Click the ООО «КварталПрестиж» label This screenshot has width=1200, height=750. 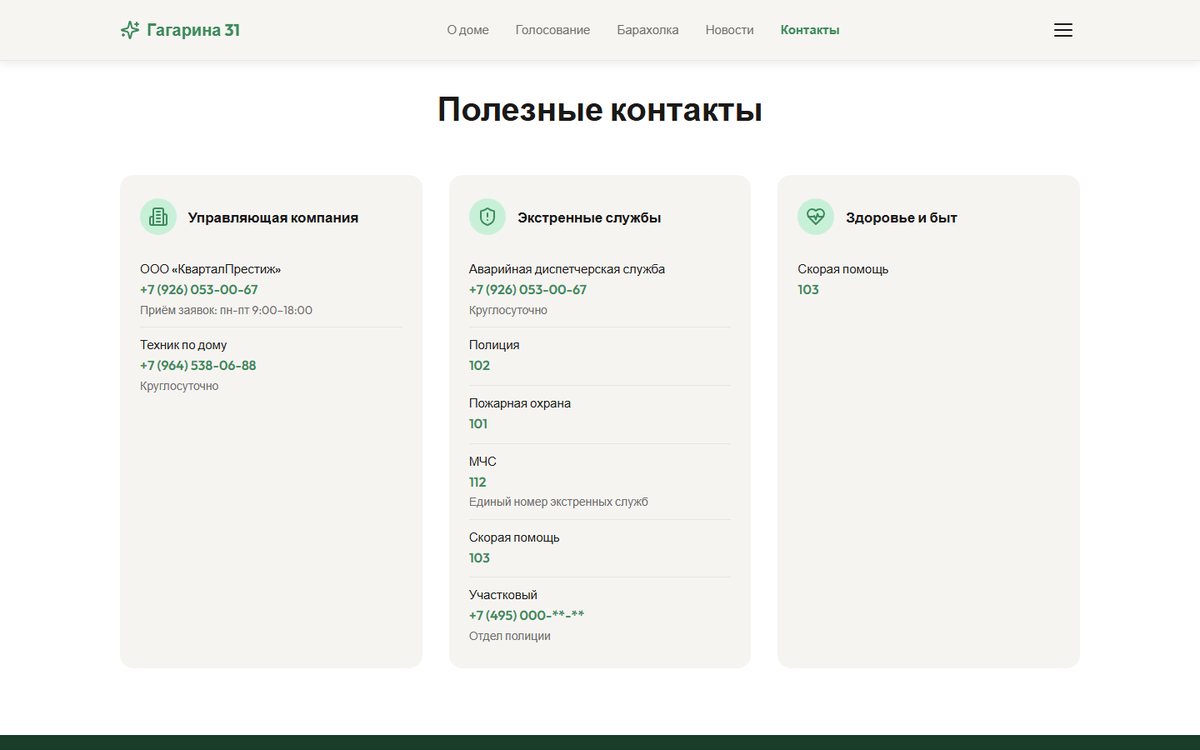(211, 269)
